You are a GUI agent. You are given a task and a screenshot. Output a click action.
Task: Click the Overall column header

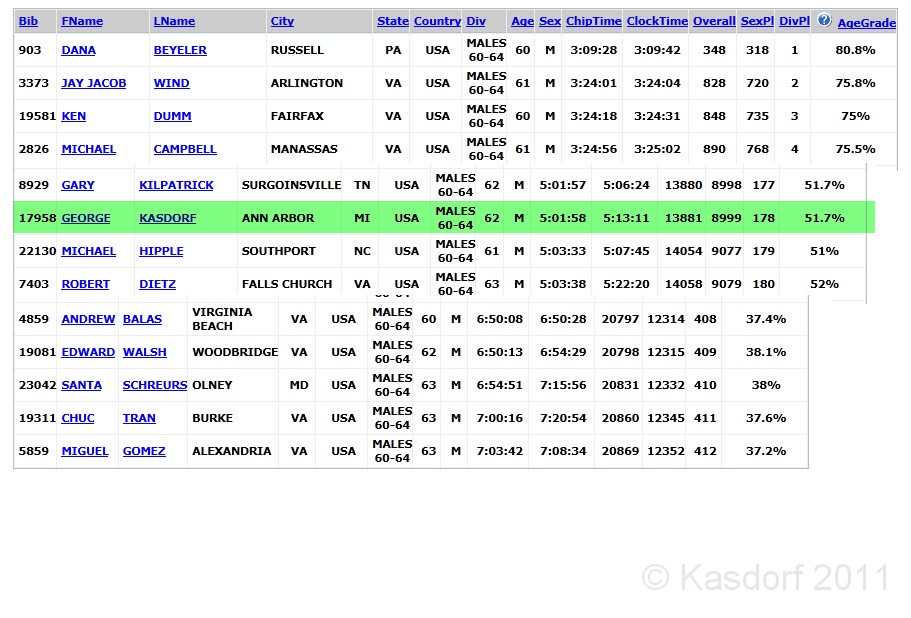[x=714, y=21]
